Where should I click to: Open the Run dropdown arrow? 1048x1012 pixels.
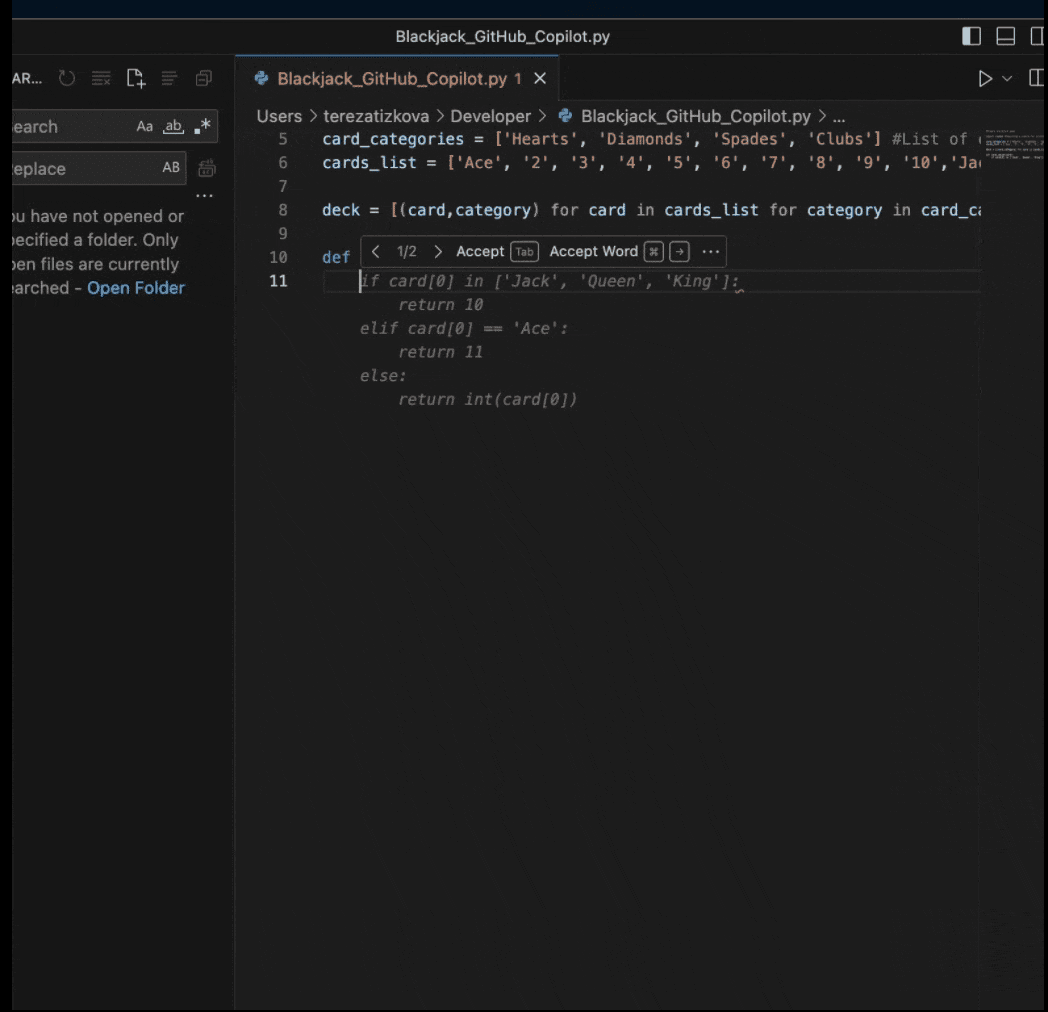(x=1007, y=78)
